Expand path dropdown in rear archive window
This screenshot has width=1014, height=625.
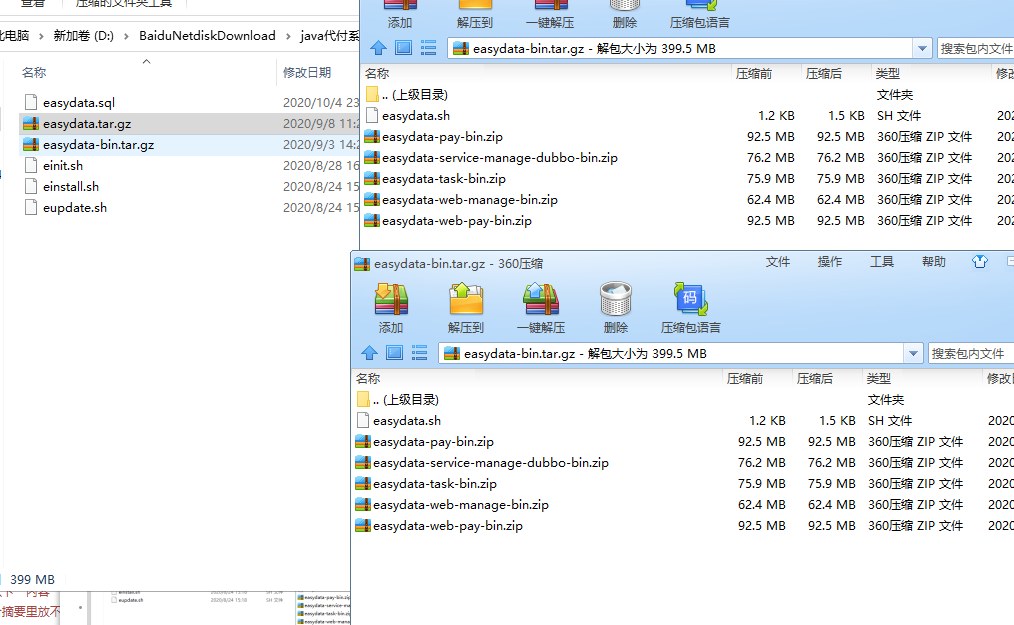921,48
